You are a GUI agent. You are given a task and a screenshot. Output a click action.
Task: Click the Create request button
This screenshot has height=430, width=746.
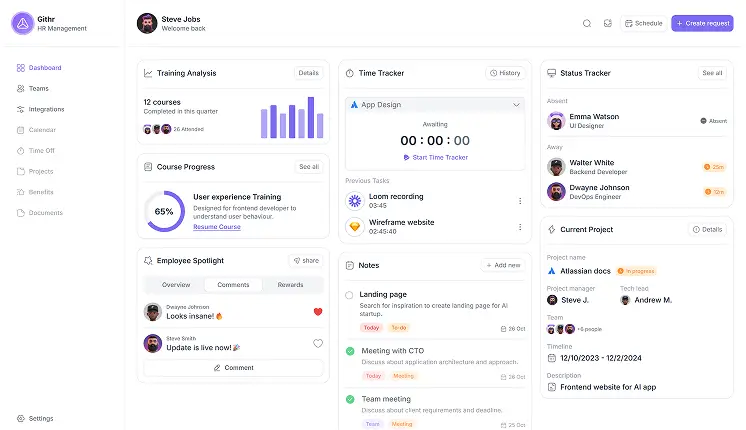pyautogui.click(x=702, y=23)
